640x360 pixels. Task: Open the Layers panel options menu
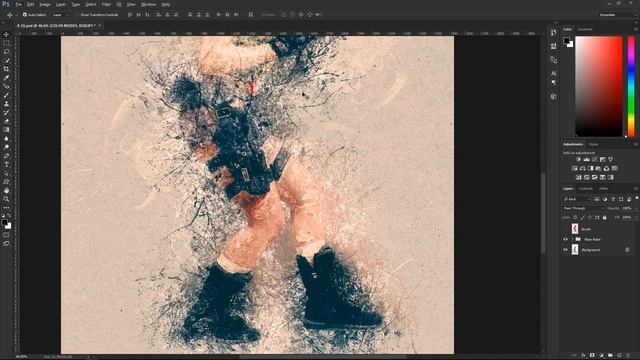[x=636, y=189]
